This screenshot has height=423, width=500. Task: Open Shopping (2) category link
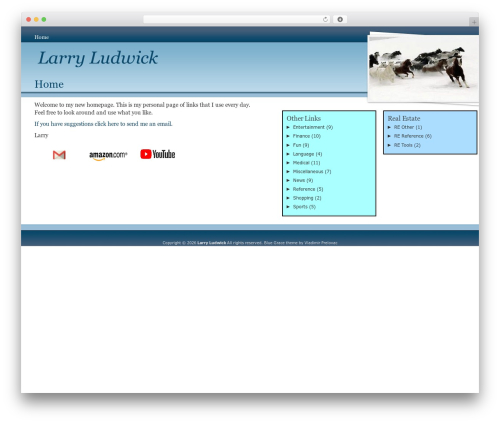pyautogui.click(x=307, y=198)
